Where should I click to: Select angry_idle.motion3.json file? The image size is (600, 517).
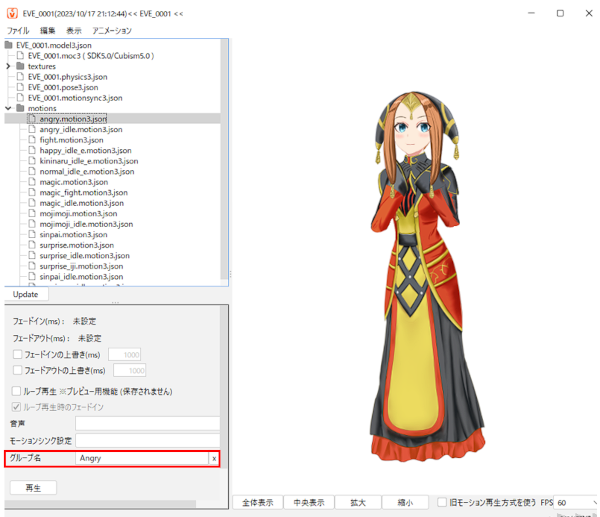[x=81, y=129]
